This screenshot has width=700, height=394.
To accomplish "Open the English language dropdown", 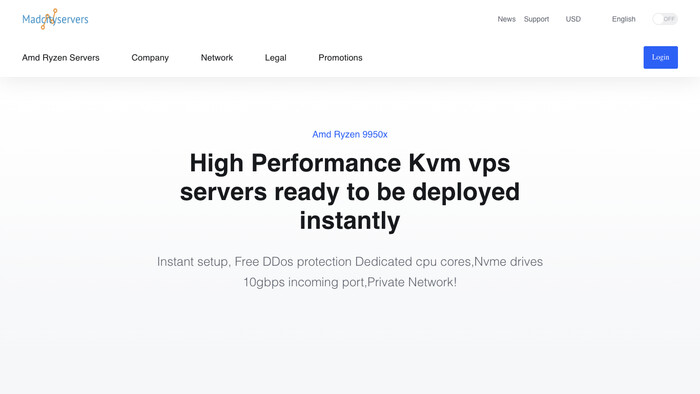I will [623, 19].
